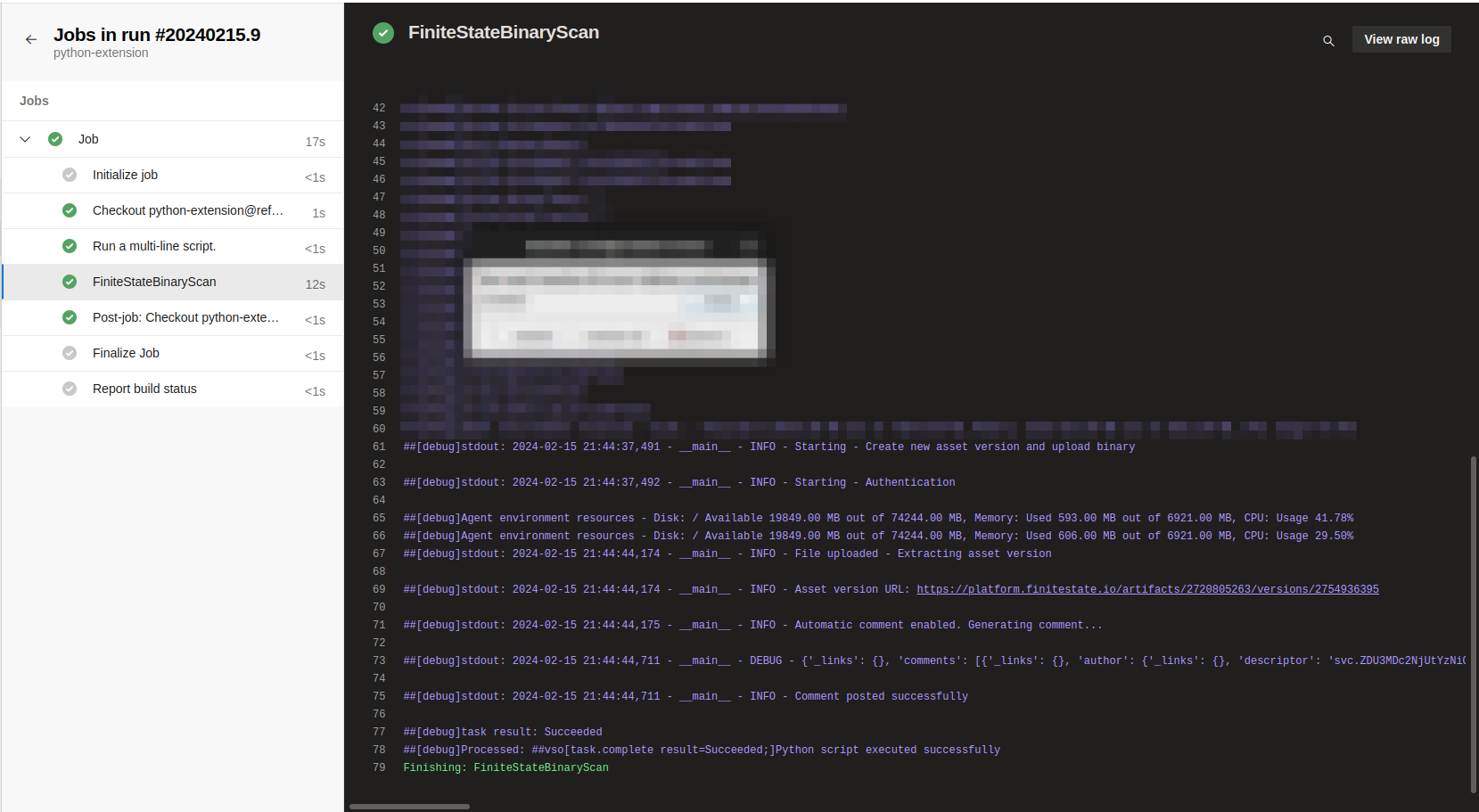This screenshot has height=812, width=1479.
Task: Open the log search tool
Action: pos(1328,41)
